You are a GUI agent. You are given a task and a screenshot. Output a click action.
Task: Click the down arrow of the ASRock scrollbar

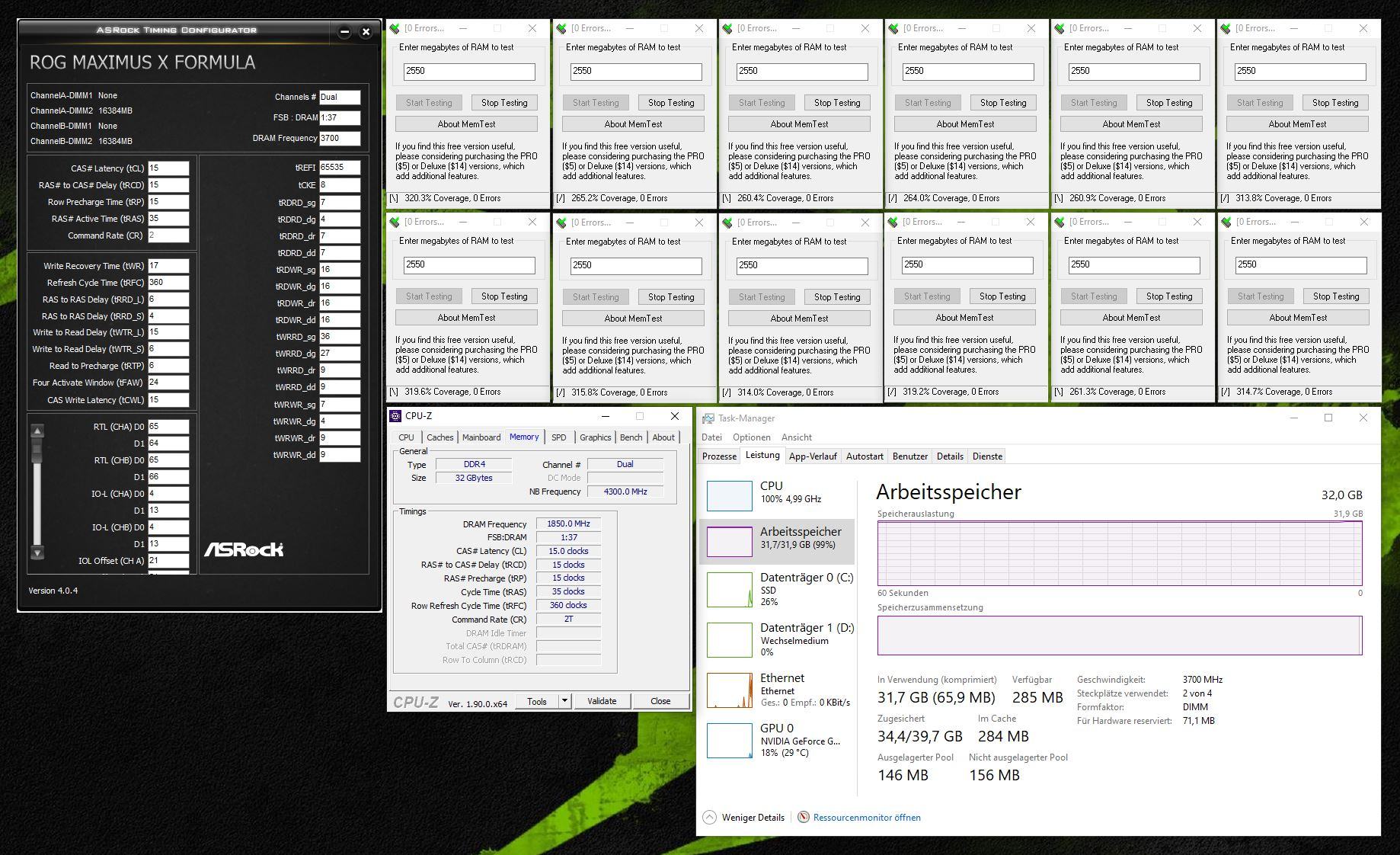pyautogui.click(x=37, y=552)
